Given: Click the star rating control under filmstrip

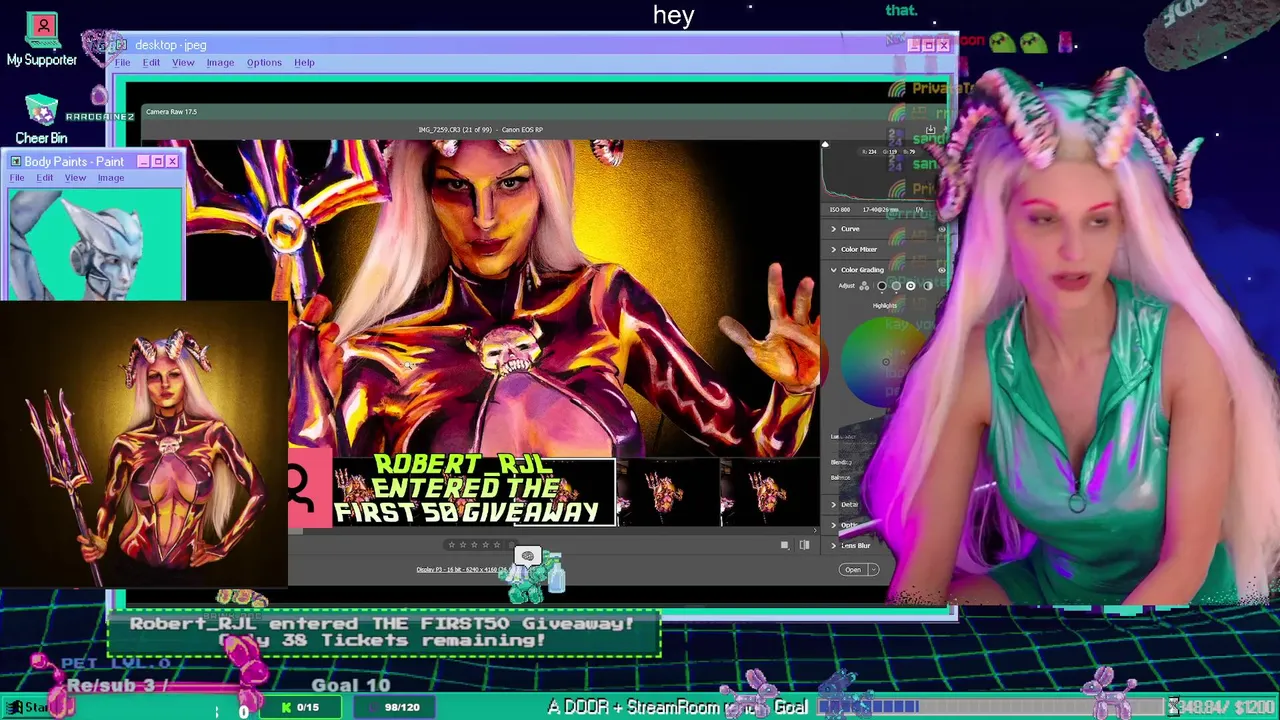Looking at the screenshot, I should tap(474, 545).
